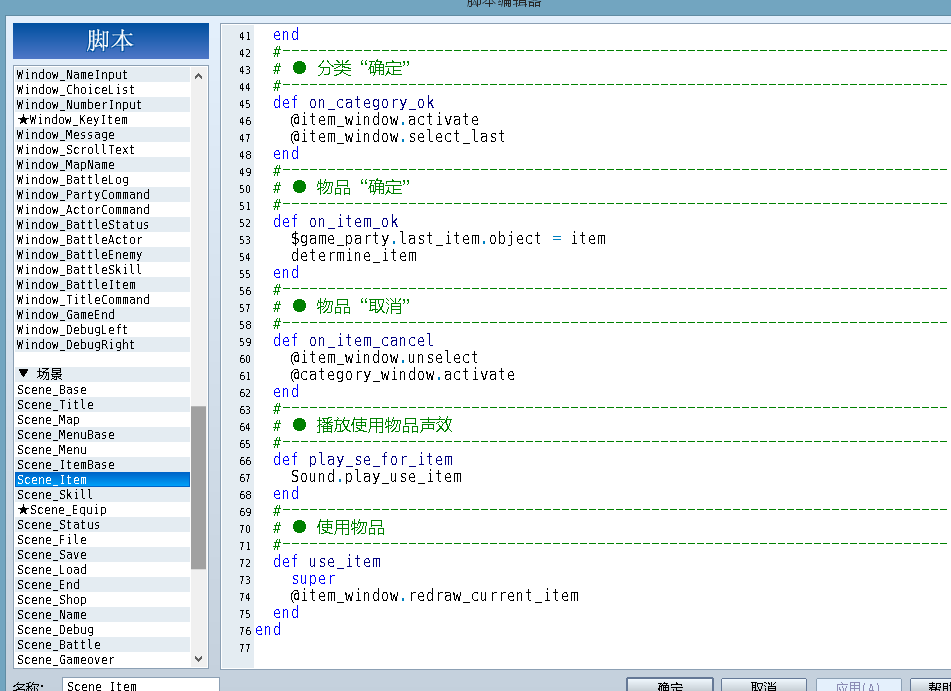Open the Scene_Menu script

click(102, 450)
